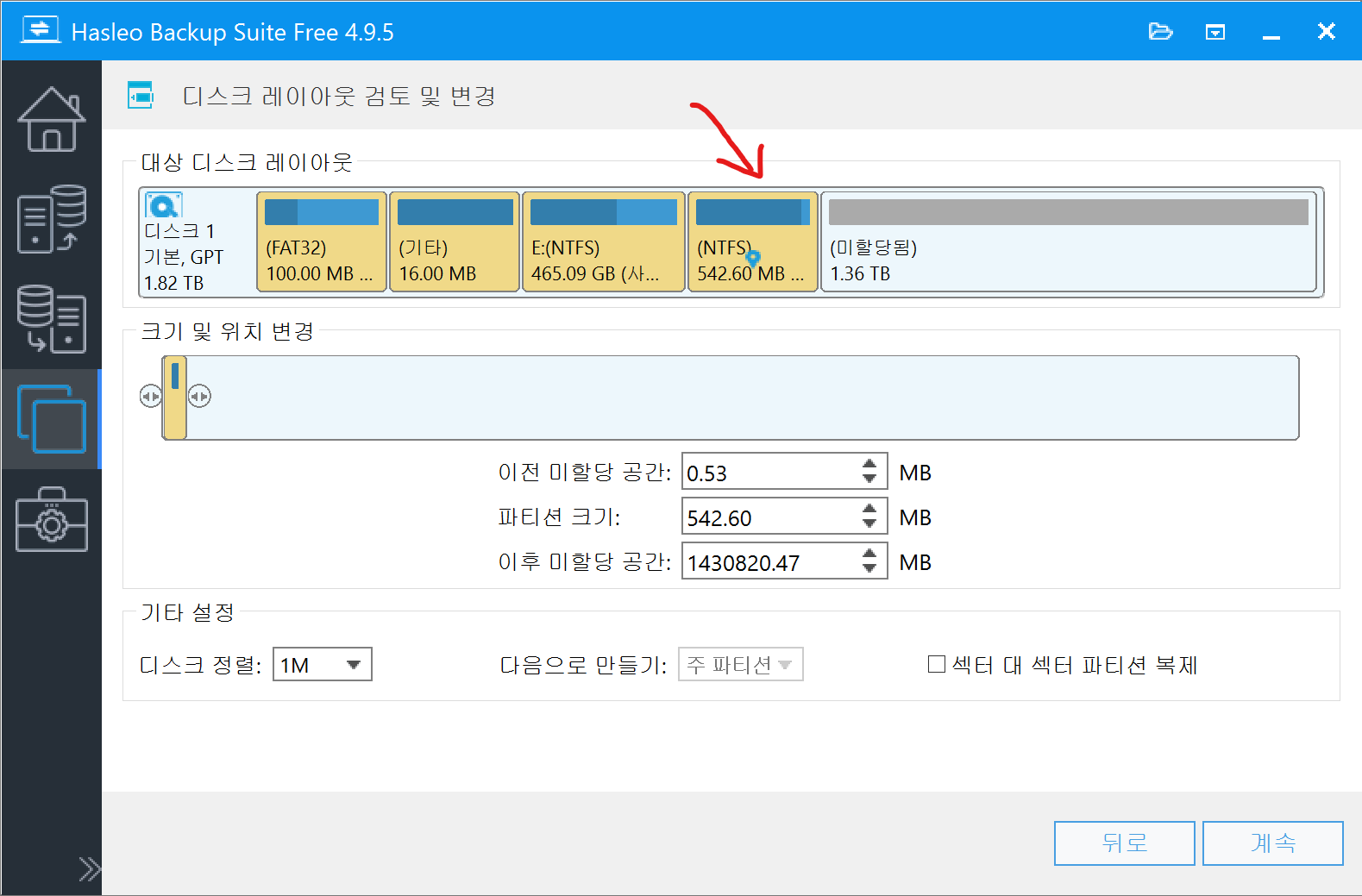The width and height of the screenshot is (1362, 896).
Task: Click the 뒤로 back button
Action: pos(1125,843)
